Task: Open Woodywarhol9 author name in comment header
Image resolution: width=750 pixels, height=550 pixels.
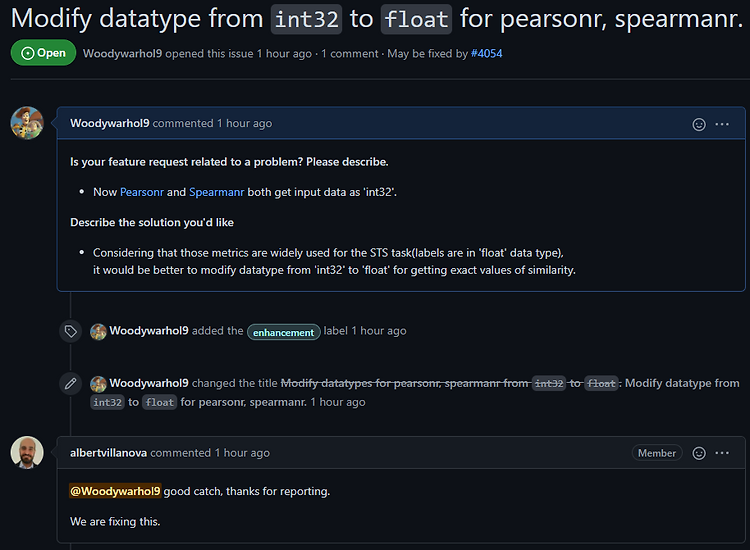Action: point(110,123)
